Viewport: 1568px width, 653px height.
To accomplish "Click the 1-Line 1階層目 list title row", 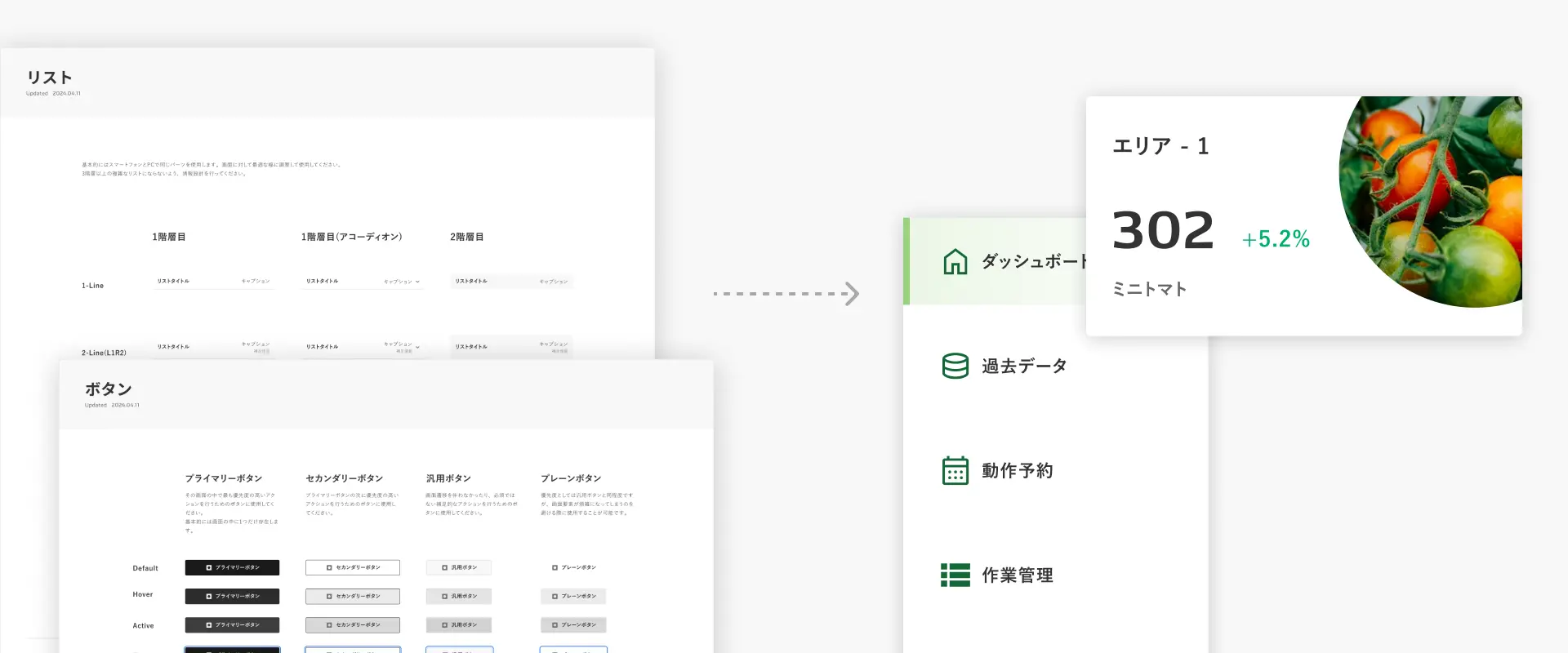I will tap(212, 281).
